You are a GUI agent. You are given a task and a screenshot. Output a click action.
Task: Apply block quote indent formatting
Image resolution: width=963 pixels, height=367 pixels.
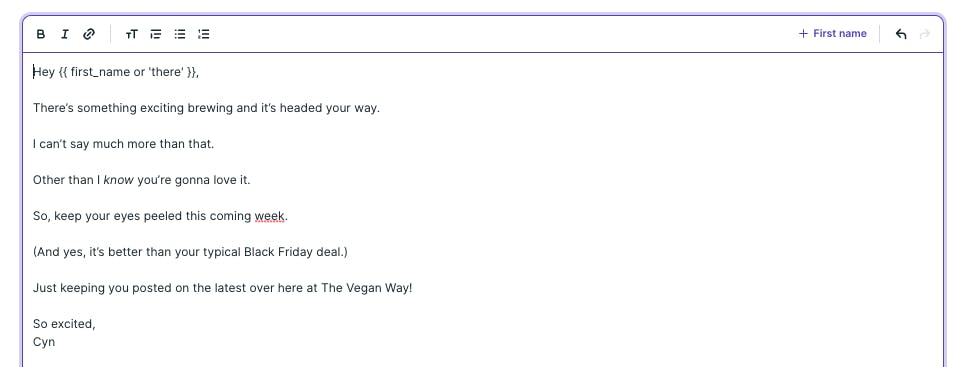click(x=156, y=34)
